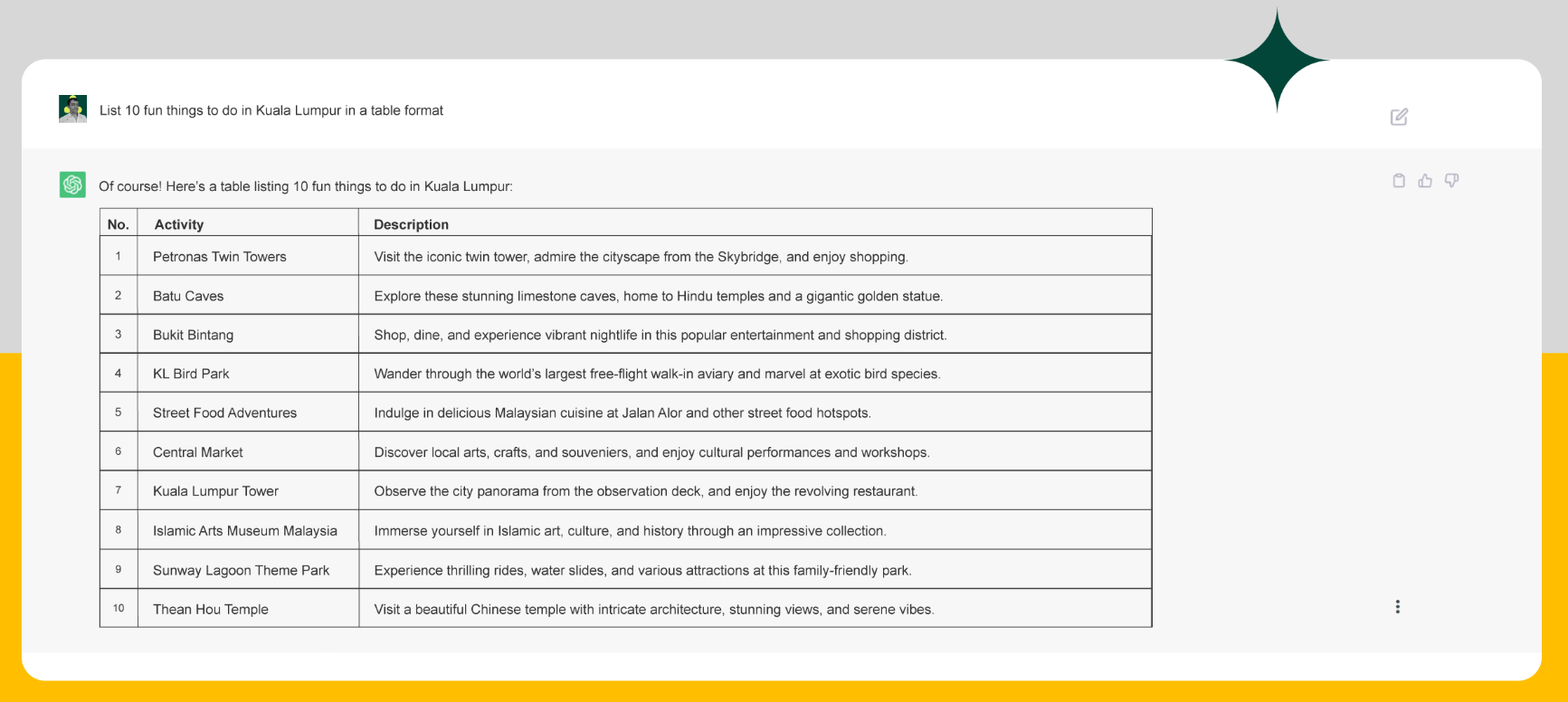Viewport: 1568px width, 702px height.
Task: Click the "Of course!" response intro text
Action: point(305,186)
